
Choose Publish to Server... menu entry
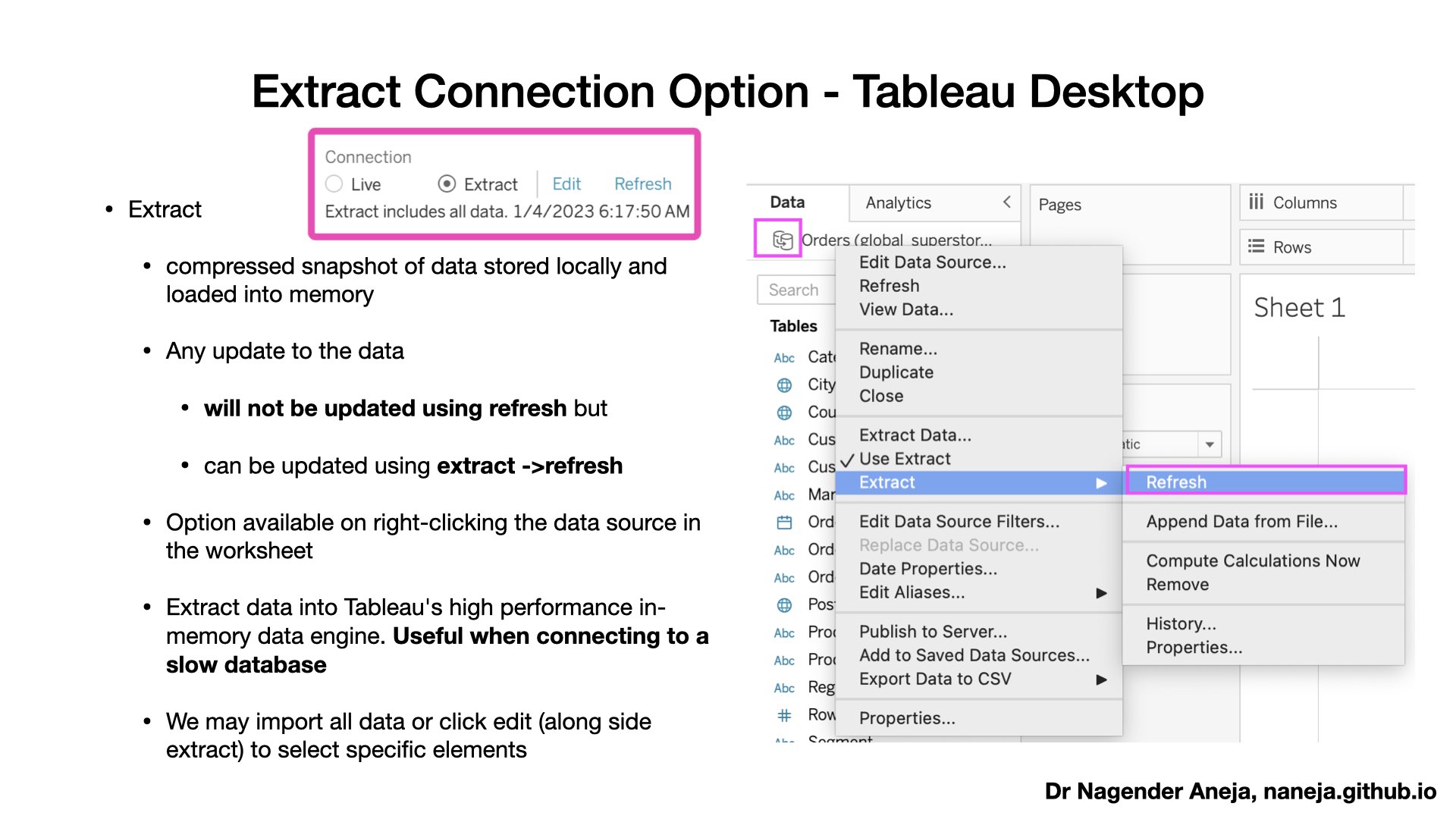tap(933, 632)
